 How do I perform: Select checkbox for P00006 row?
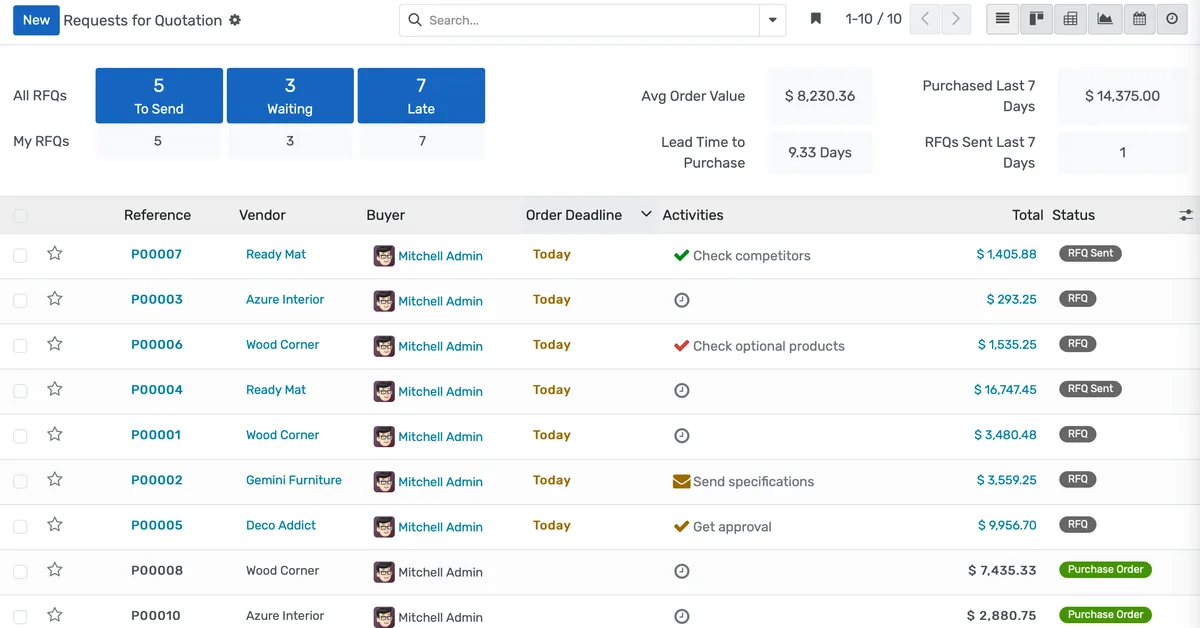(x=20, y=346)
